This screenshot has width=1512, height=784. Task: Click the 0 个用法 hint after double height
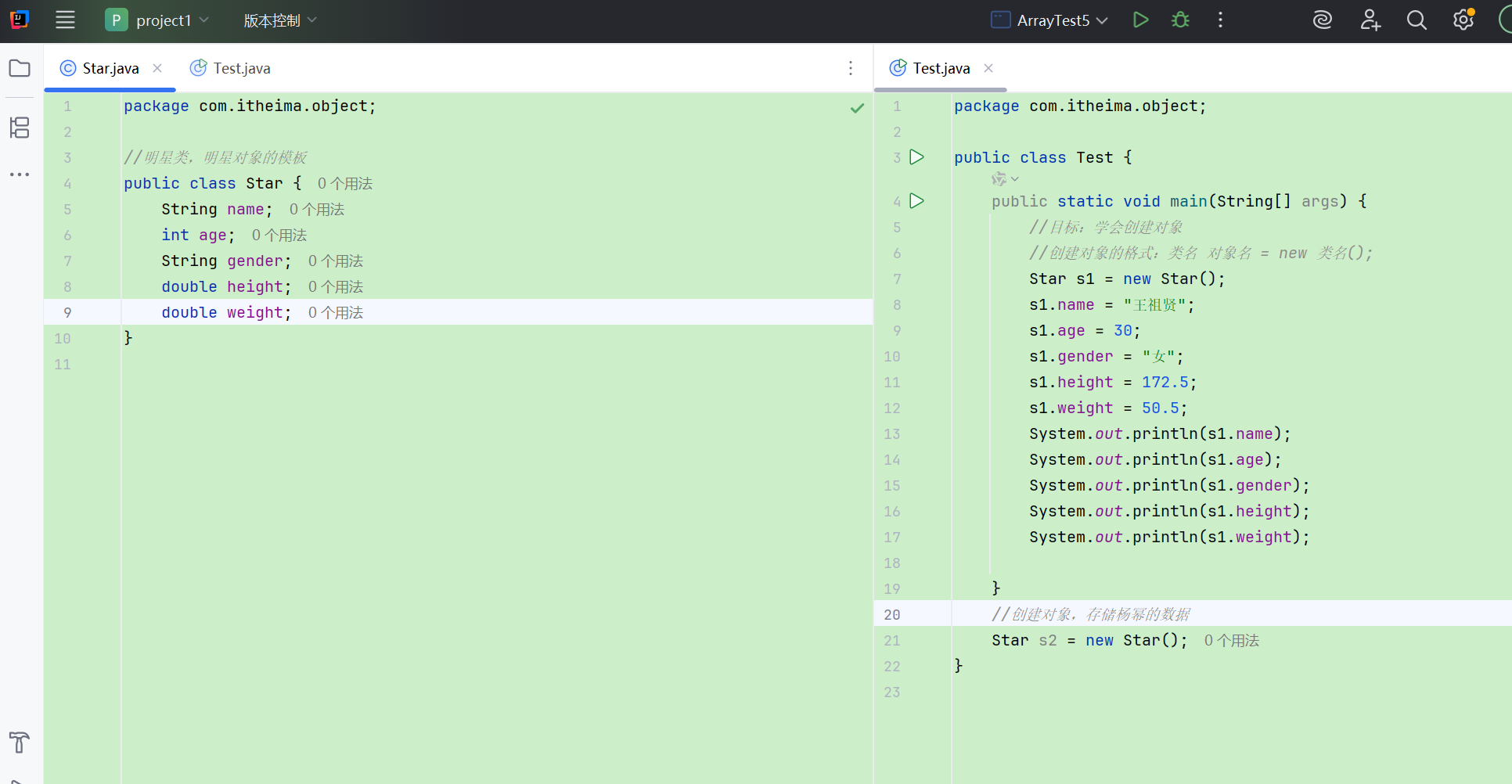[336, 286]
